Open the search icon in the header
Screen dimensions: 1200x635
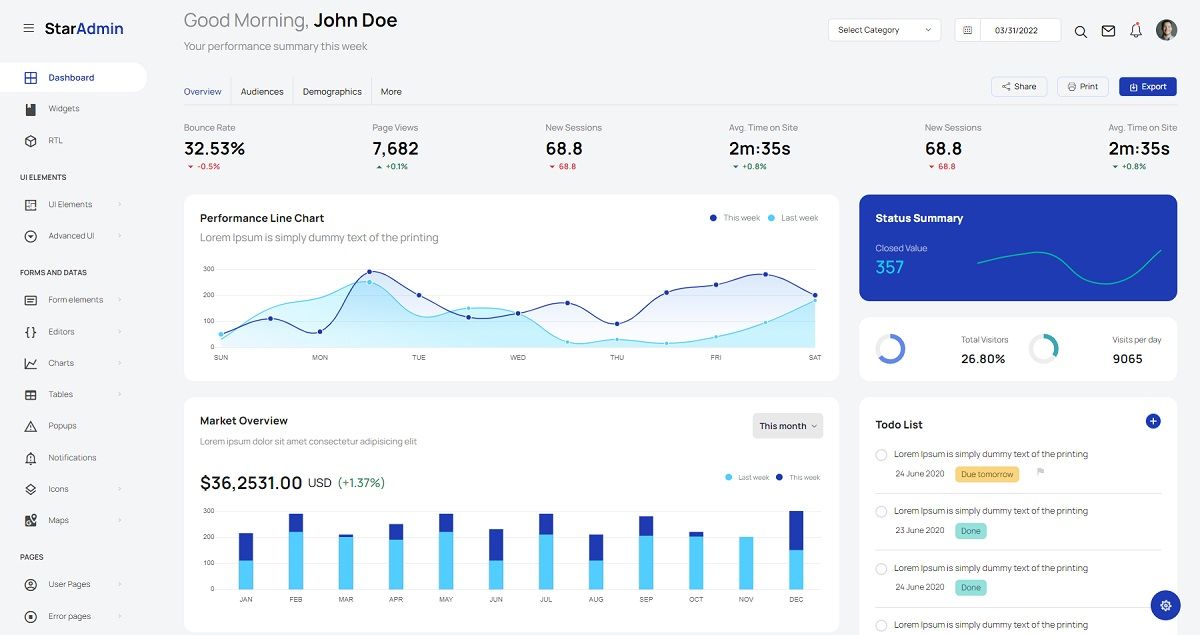pos(1080,31)
